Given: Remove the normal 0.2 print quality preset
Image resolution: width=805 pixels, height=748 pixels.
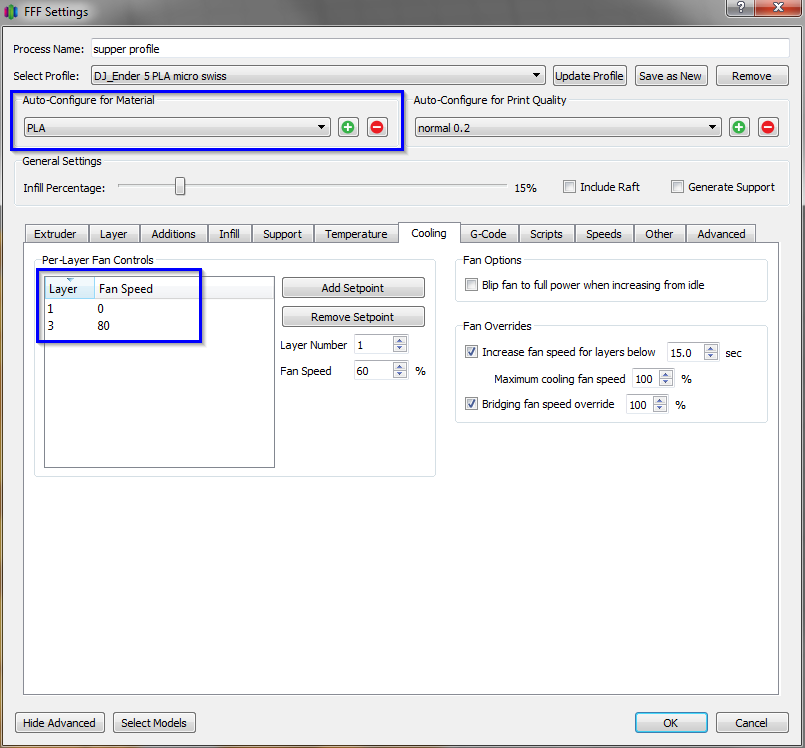Looking at the screenshot, I should [x=768, y=127].
